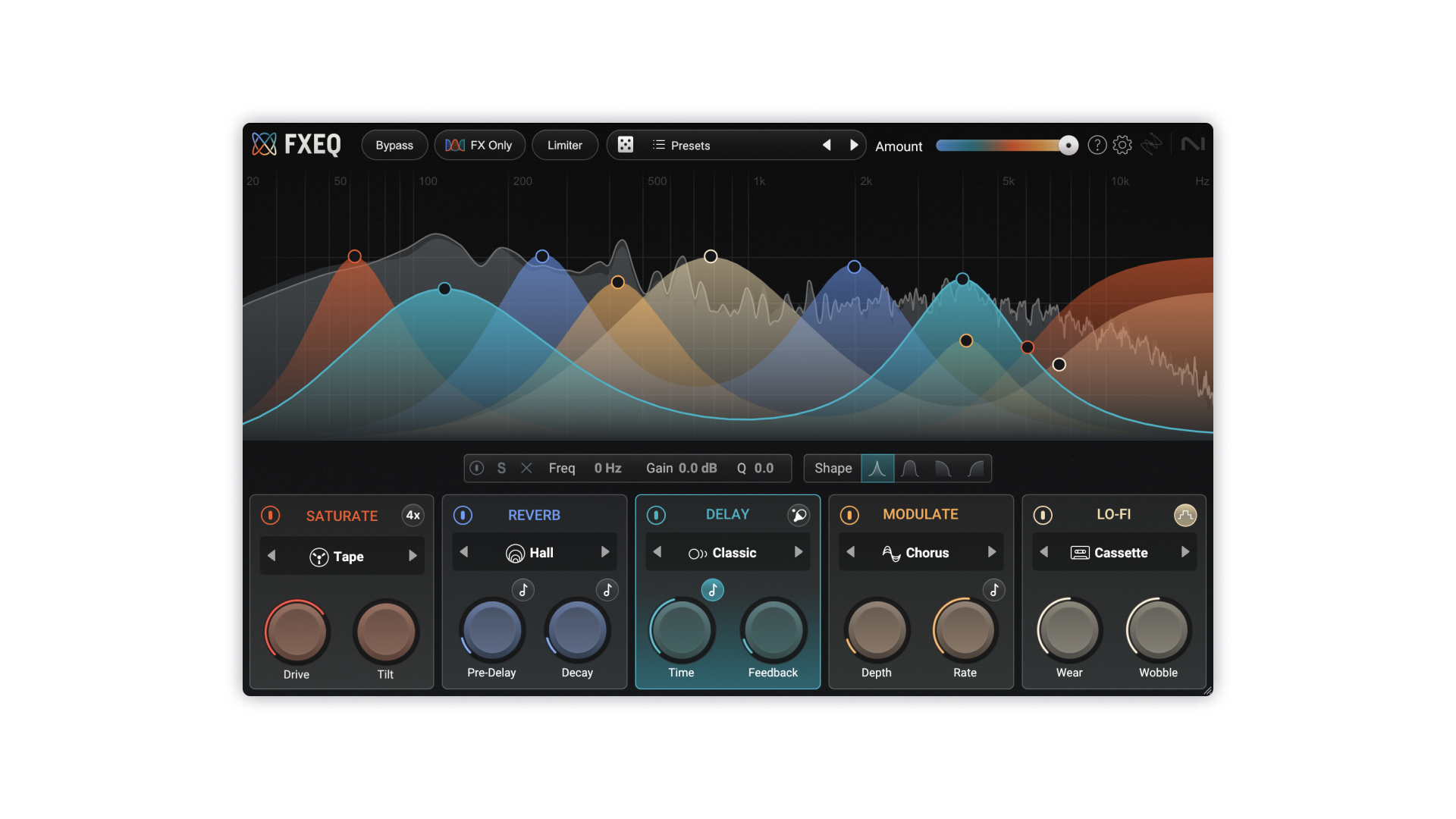
Task: Toggle the Bypass button
Action: click(x=394, y=145)
